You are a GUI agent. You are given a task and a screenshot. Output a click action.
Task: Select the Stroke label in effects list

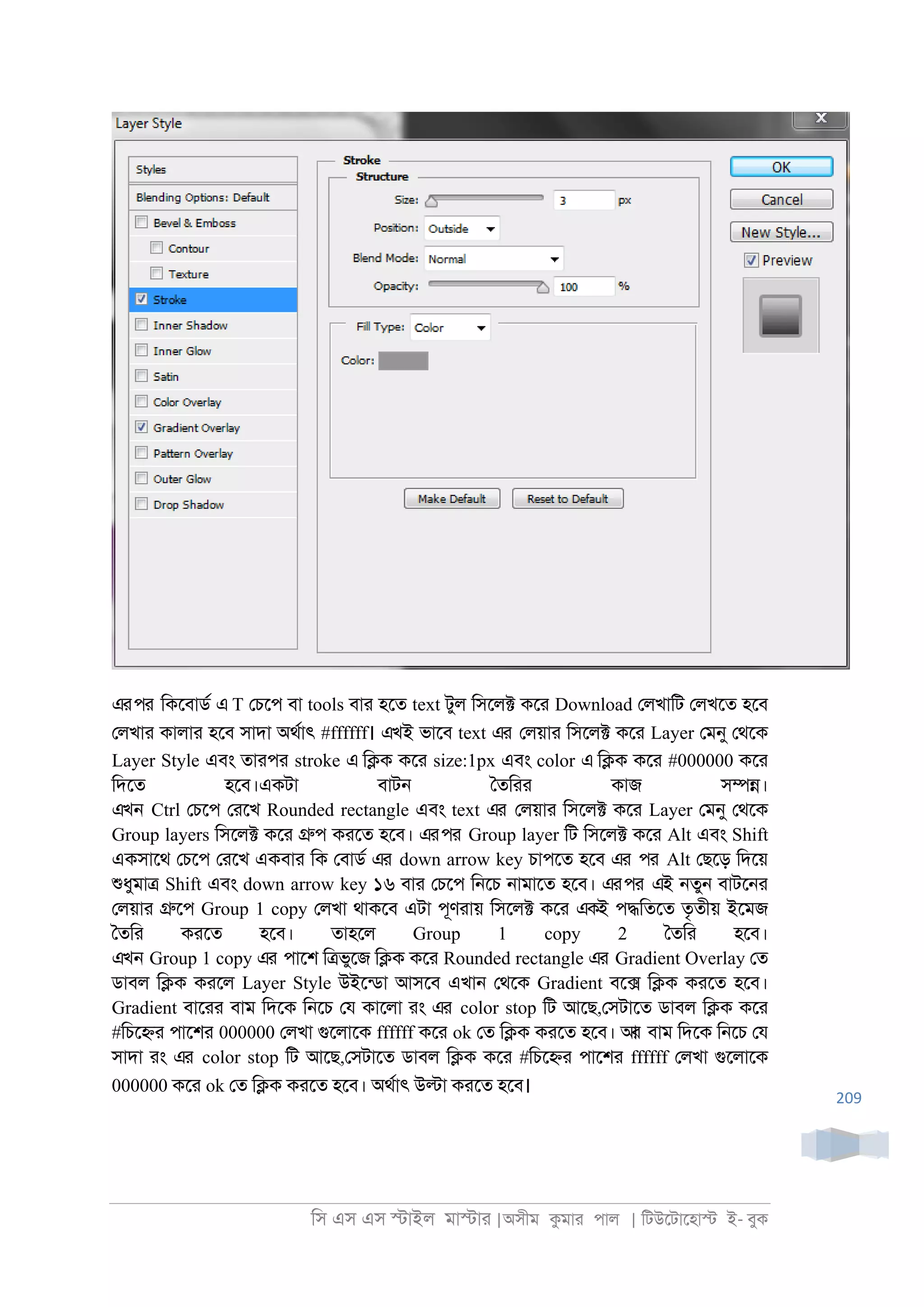170,300
